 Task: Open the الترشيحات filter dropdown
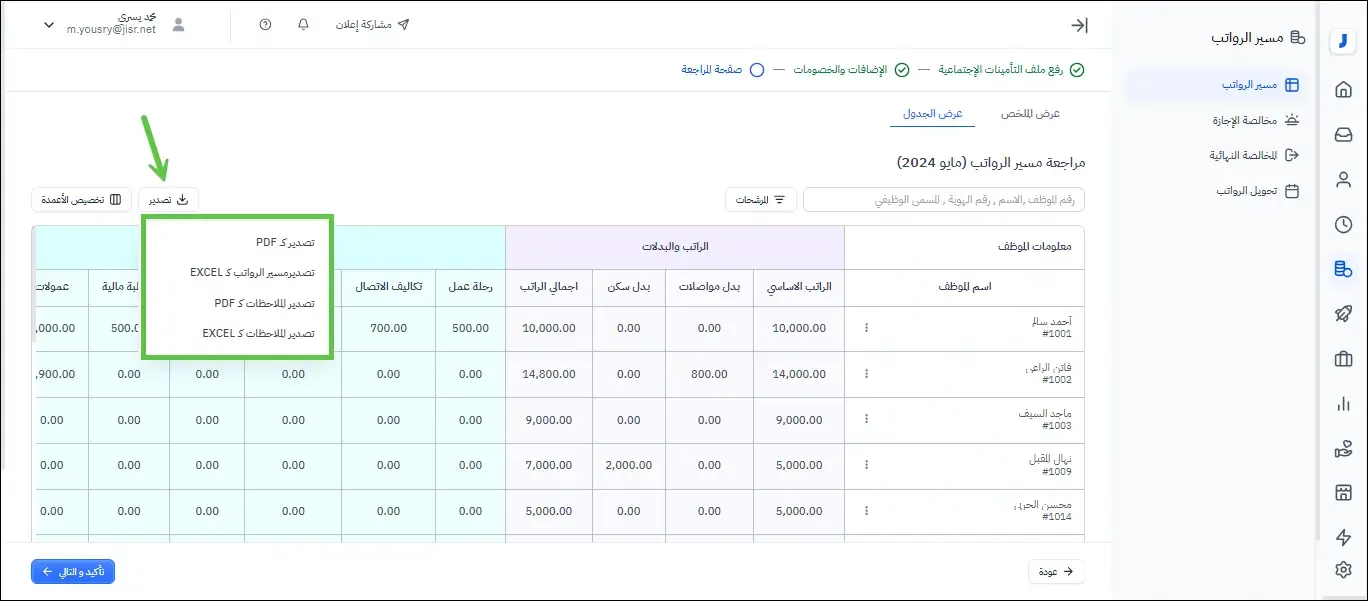(x=761, y=199)
